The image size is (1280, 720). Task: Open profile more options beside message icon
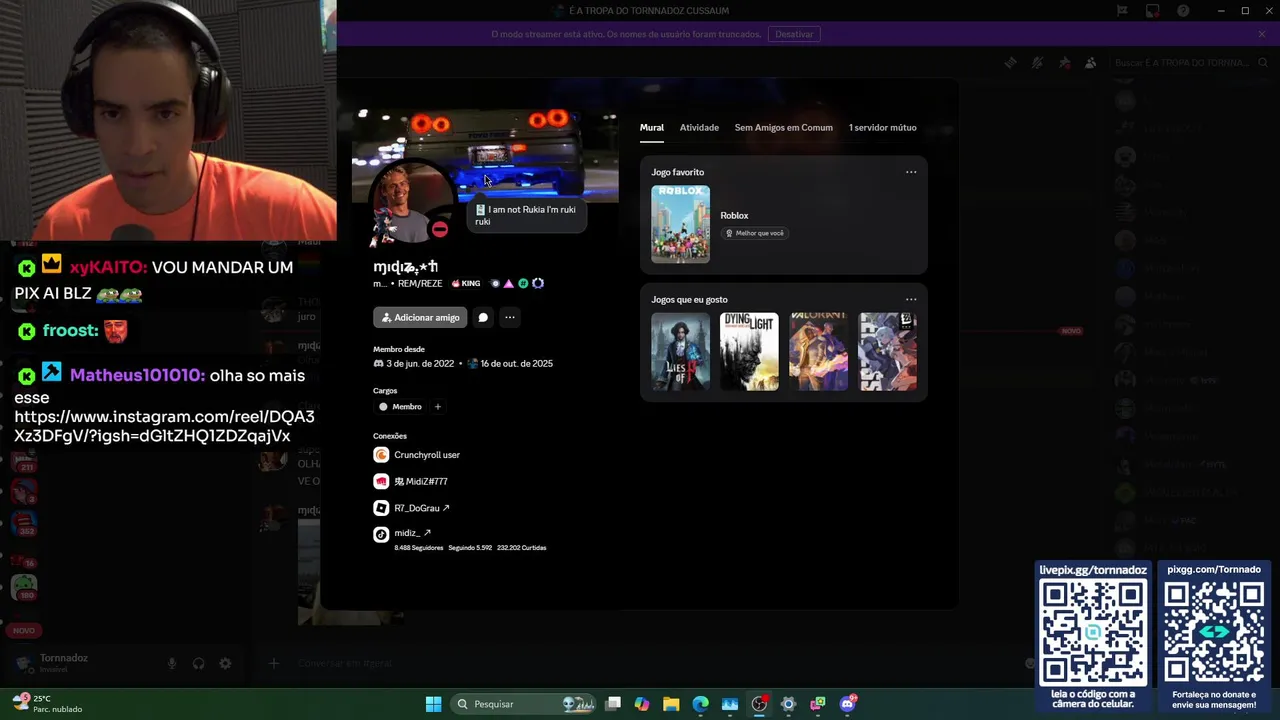[510, 318]
